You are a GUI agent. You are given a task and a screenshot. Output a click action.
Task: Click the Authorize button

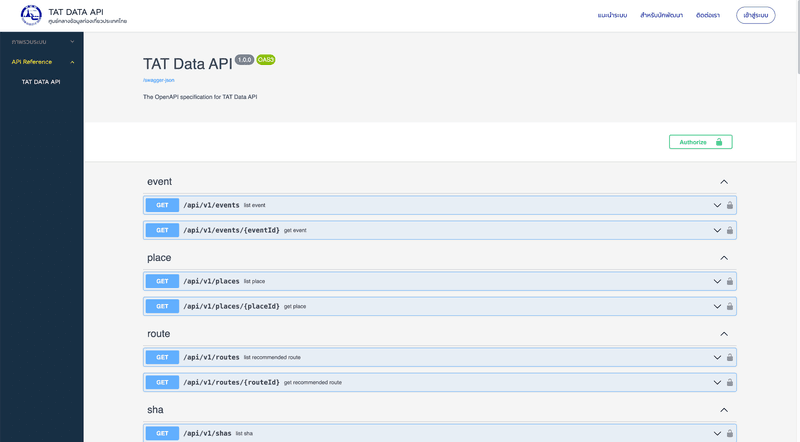click(x=701, y=142)
